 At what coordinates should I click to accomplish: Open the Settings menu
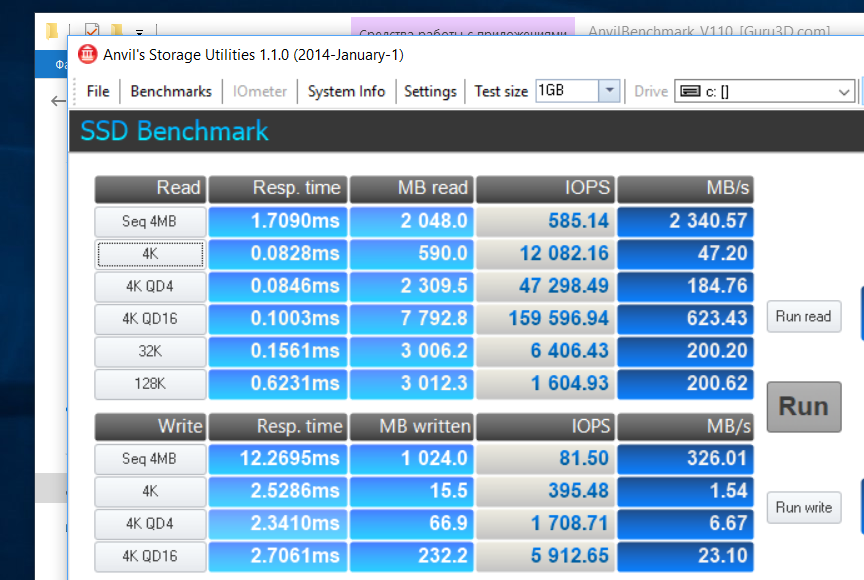430,91
